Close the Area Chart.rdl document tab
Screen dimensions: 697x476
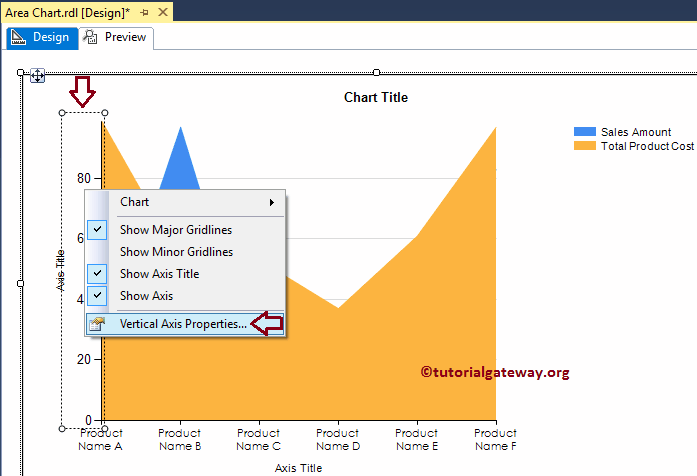point(161,11)
